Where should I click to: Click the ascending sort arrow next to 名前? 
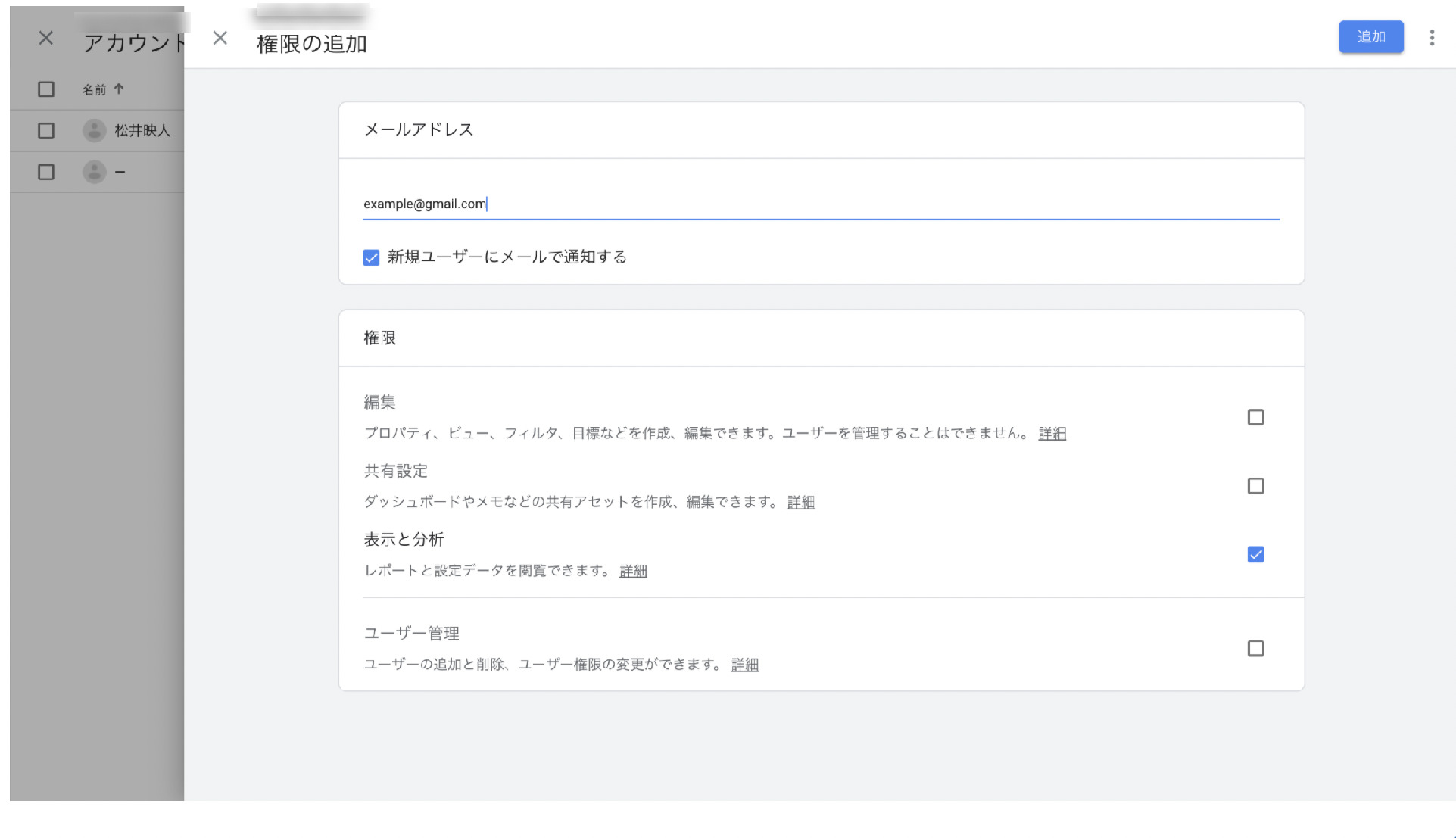click(119, 89)
